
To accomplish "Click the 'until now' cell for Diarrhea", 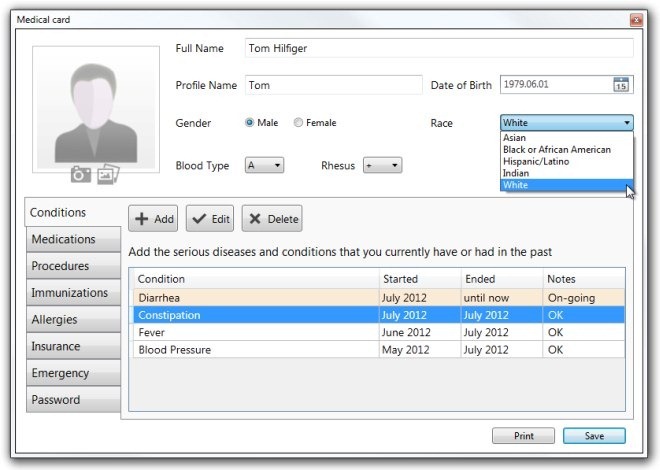I will point(502,298).
